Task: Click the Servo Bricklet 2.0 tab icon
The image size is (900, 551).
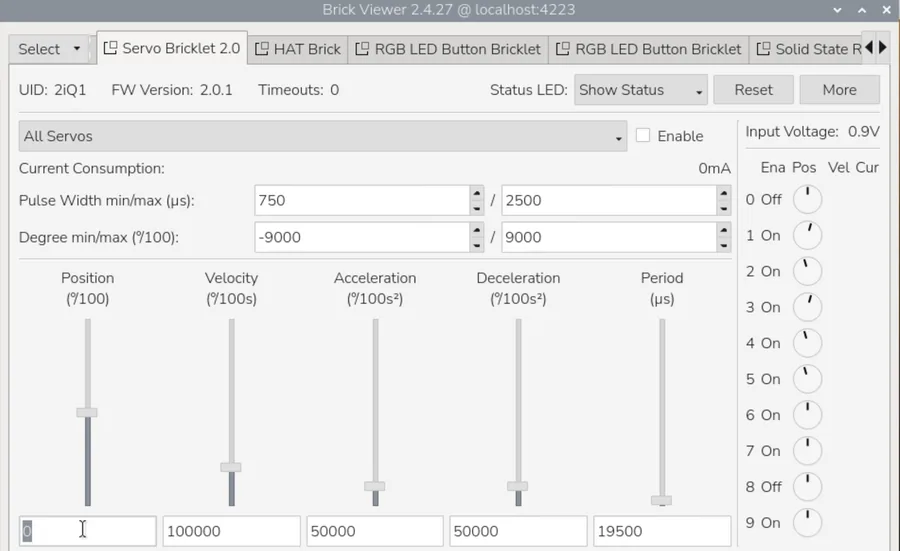Action: click(x=110, y=48)
